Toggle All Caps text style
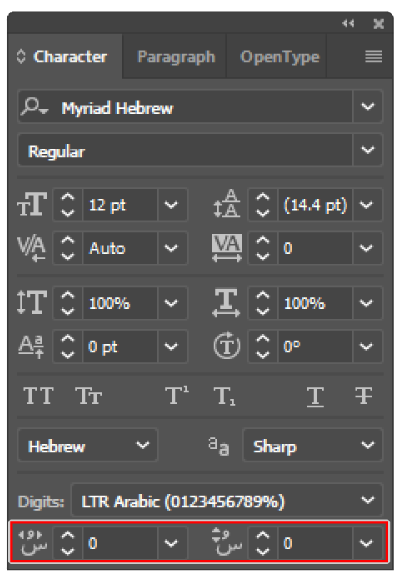 (38, 396)
